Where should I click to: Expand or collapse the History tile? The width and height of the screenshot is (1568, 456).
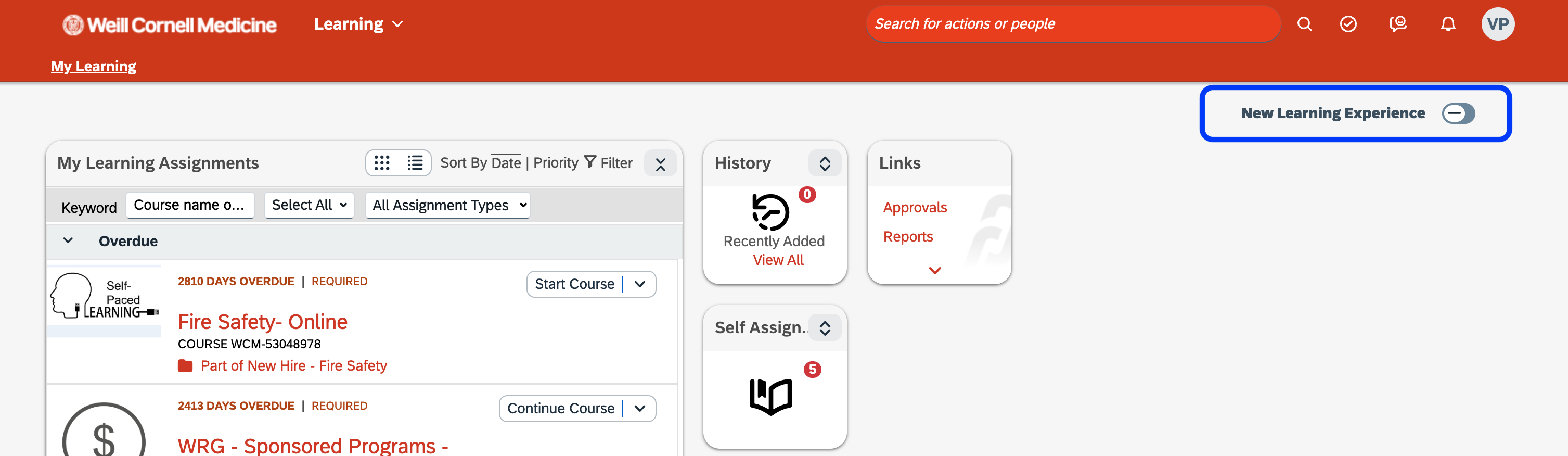(825, 164)
